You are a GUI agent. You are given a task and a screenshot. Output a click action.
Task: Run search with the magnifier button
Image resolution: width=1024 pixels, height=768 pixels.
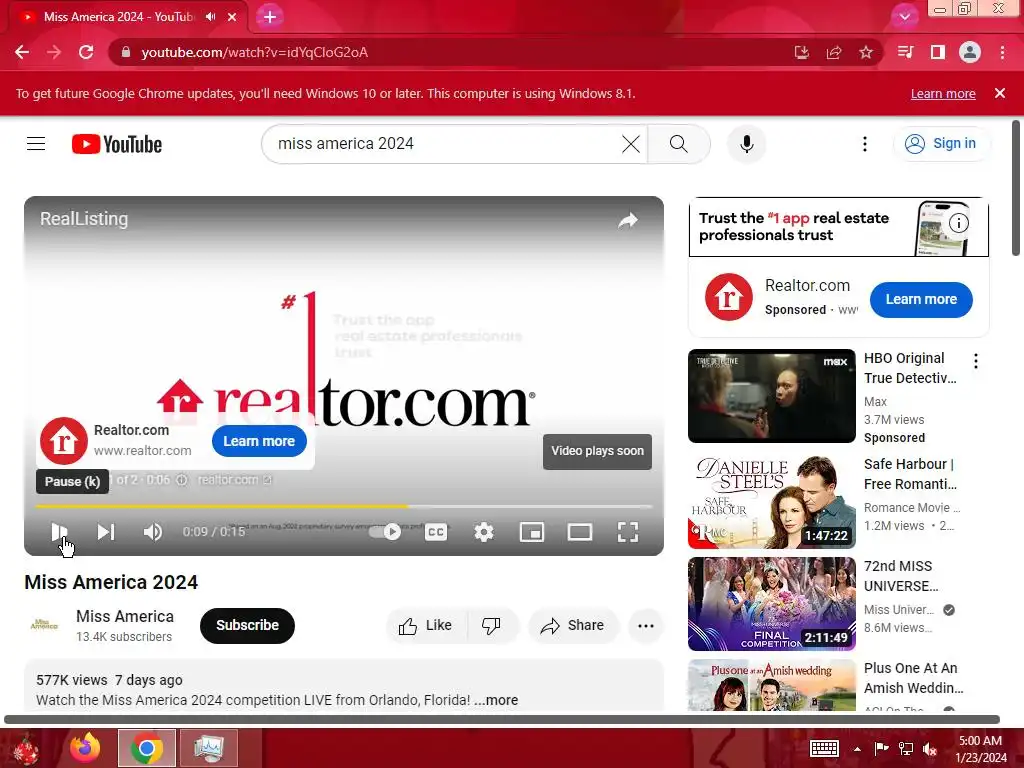click(x=679, y=144)
